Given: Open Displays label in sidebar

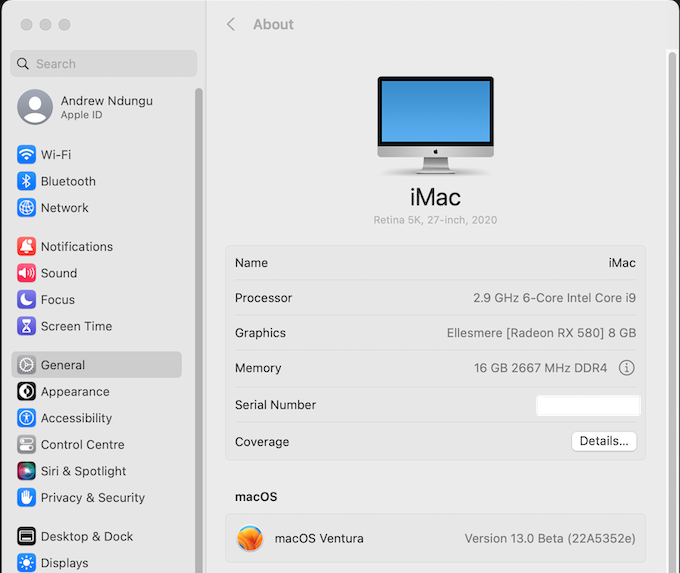Looking at the screenshot, I should [x=65, y=563].
